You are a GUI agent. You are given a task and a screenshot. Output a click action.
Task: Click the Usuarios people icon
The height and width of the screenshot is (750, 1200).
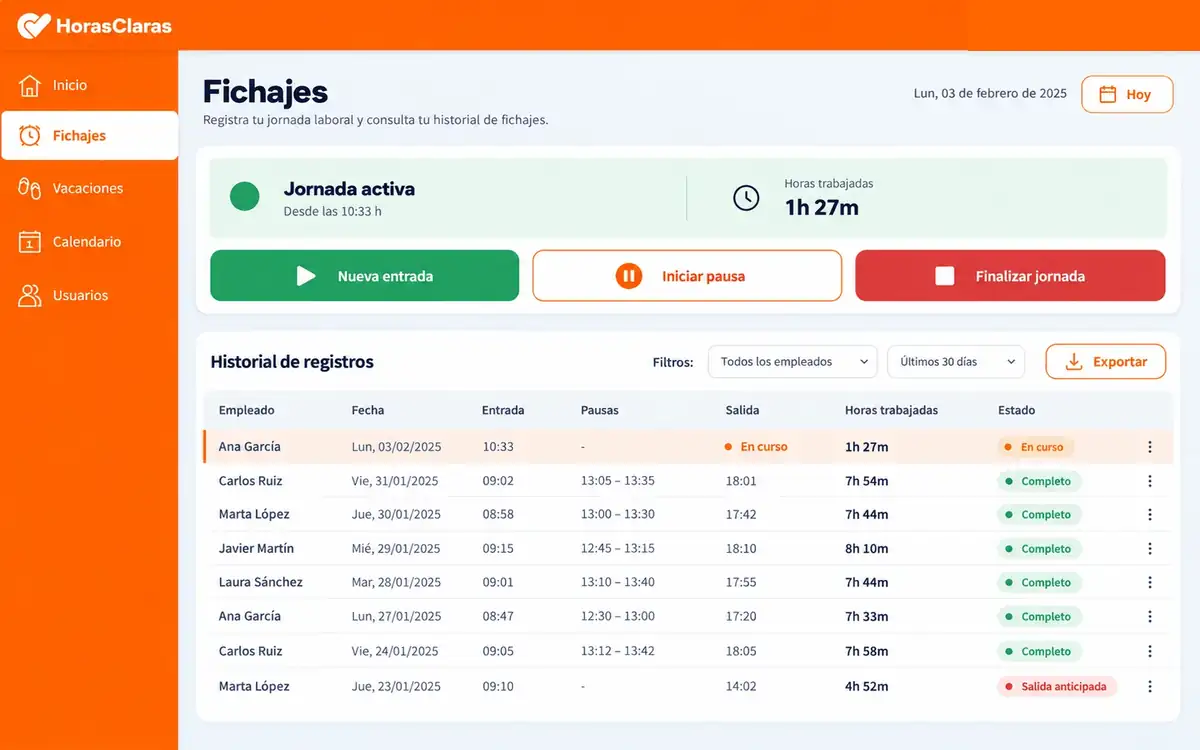click(x=30, y=295)
